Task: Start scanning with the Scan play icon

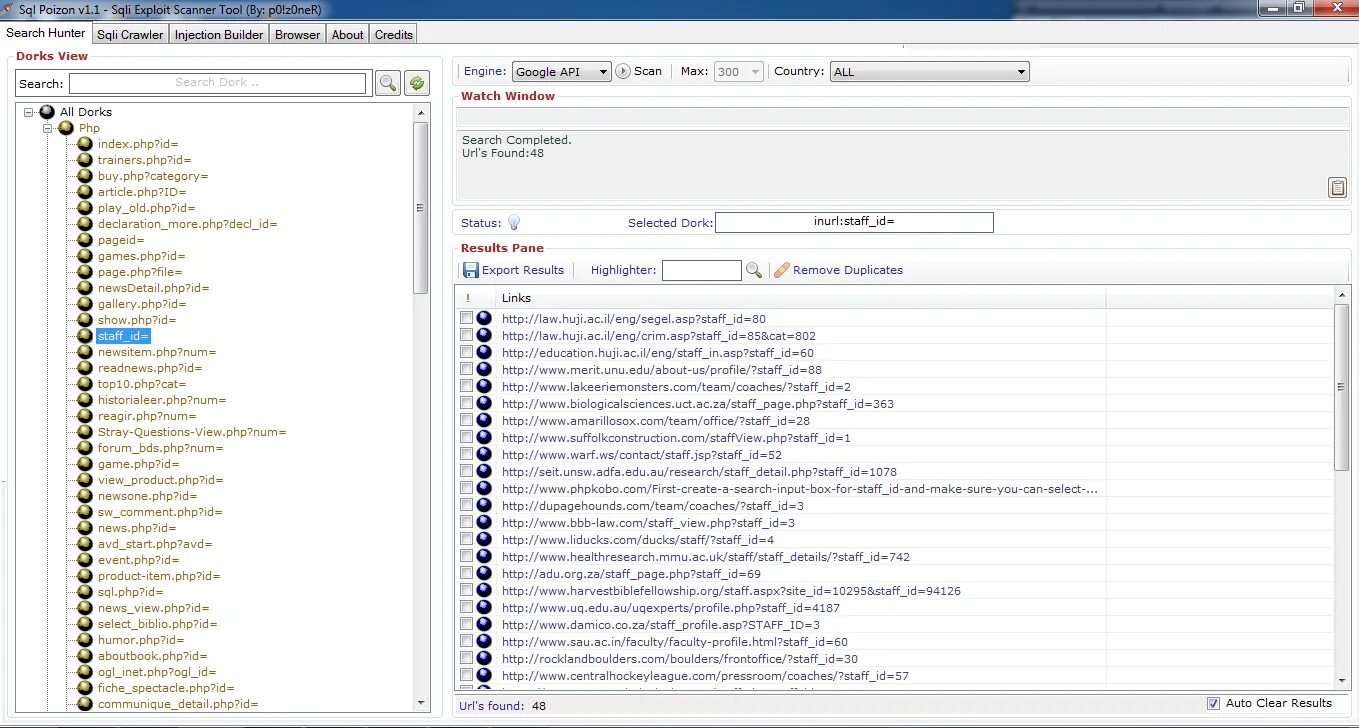Action: click(x=622, y=71)
